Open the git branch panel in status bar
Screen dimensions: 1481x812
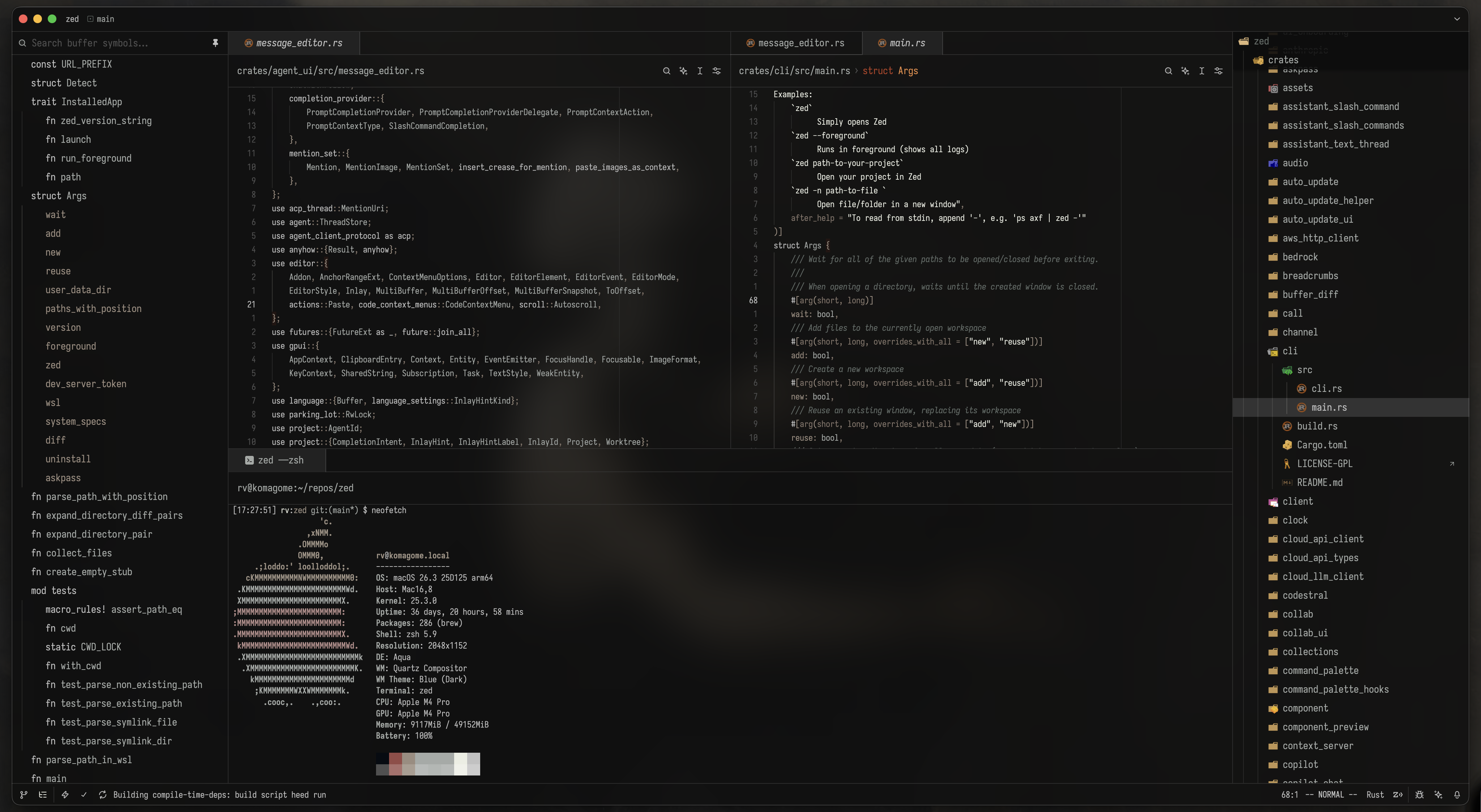coord(24,795)
